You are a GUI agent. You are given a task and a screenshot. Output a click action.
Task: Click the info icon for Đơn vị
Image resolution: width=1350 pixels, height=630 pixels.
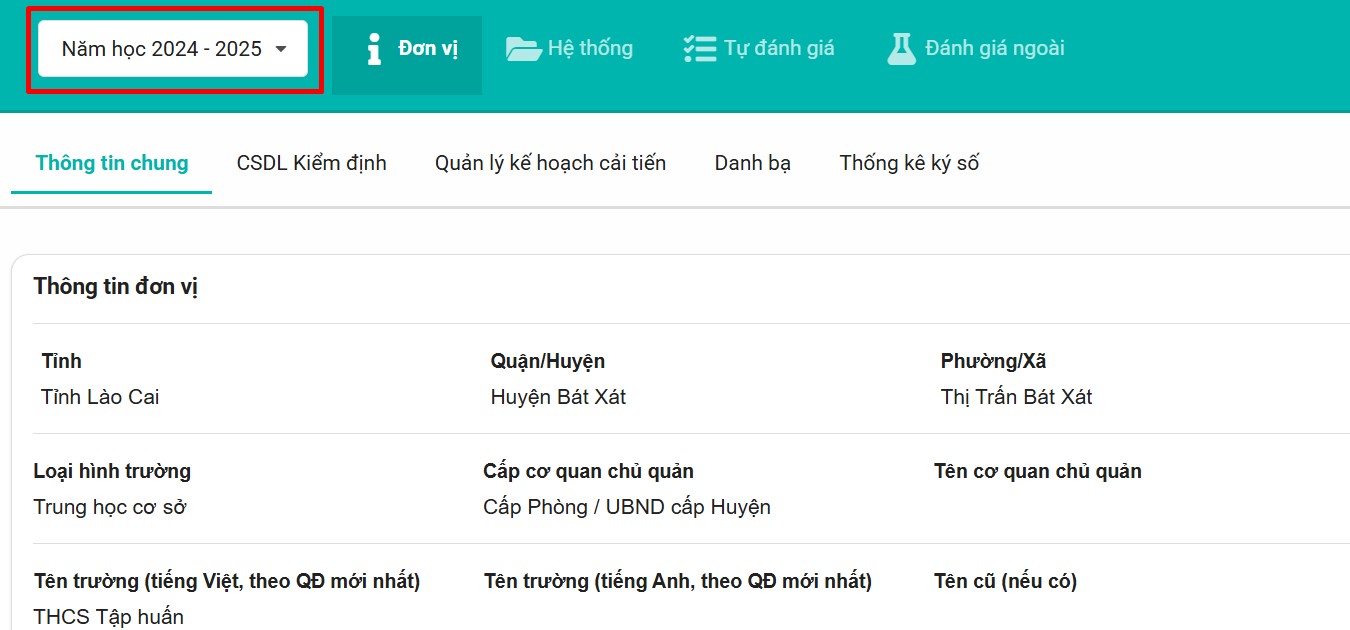tap(374, 49)
